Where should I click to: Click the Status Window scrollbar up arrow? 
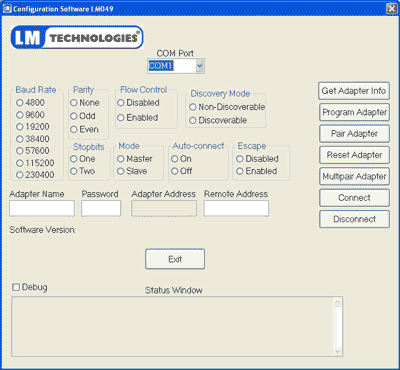pyautogui.click(x=337, y=303)
